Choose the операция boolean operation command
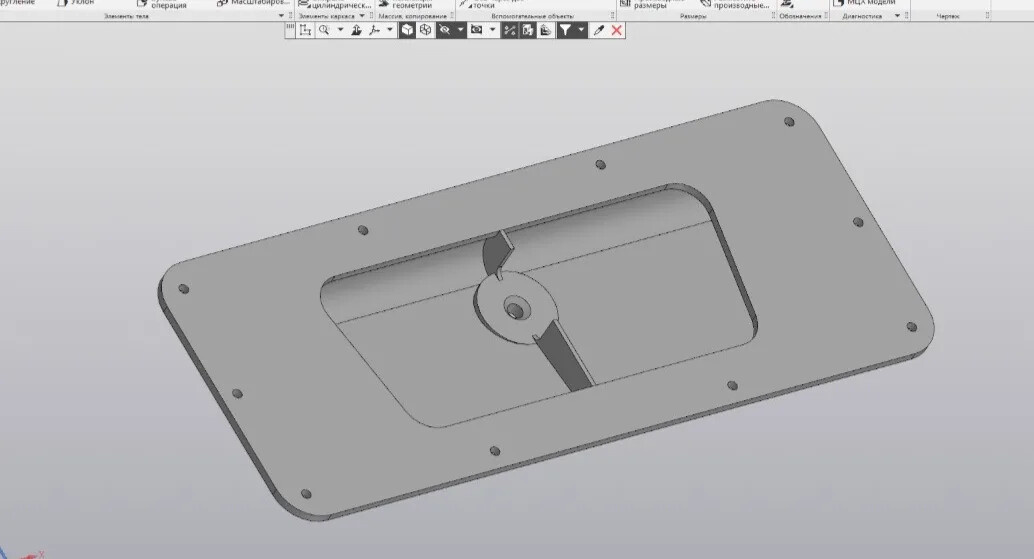This screenshot has height=559, width=1034. point(162,5)
